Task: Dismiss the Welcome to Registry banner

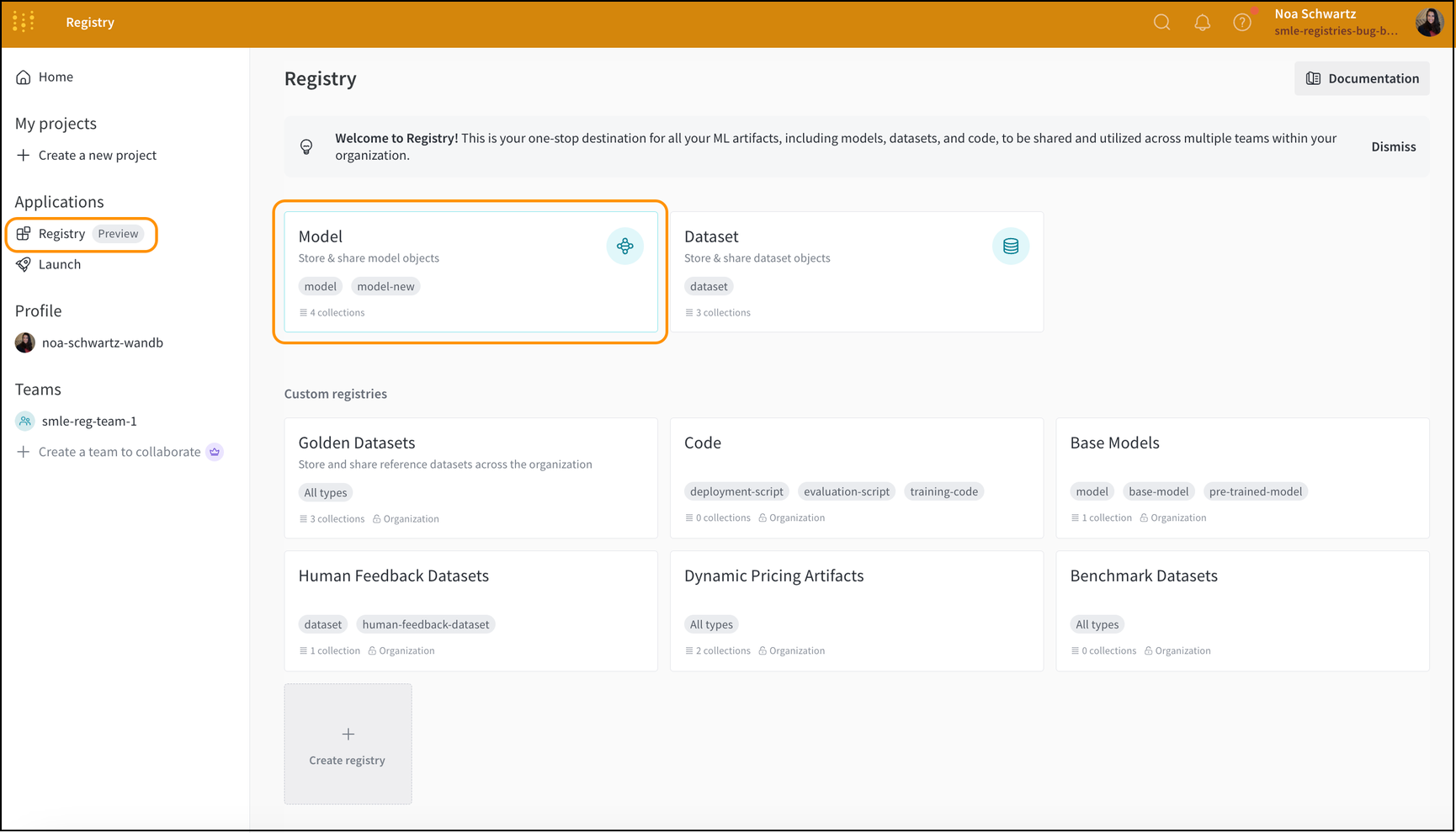Action: pyautogui.click(x=1393, y=146)
